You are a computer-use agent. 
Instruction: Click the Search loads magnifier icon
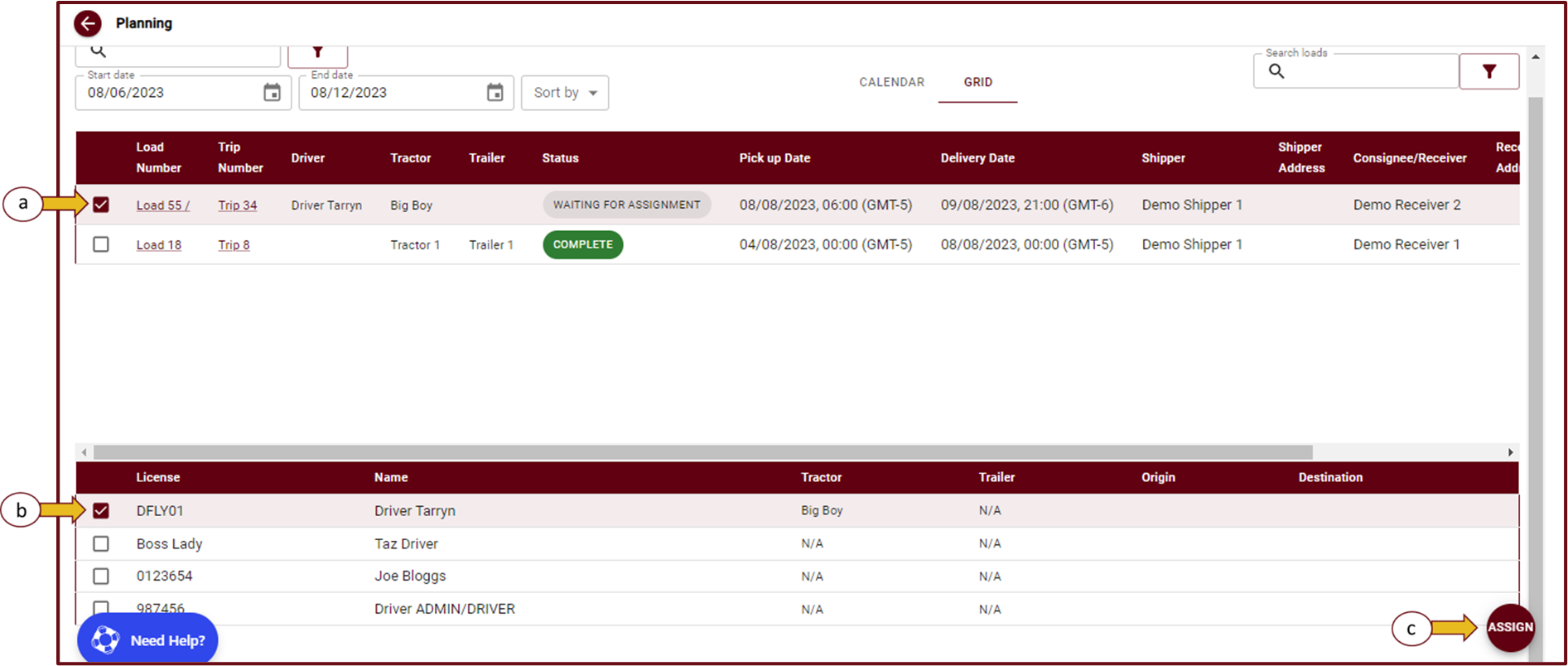(1276, 72)
